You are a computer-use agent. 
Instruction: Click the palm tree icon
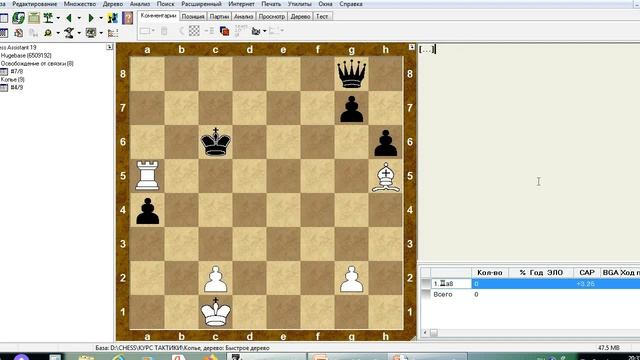point(49,18)
